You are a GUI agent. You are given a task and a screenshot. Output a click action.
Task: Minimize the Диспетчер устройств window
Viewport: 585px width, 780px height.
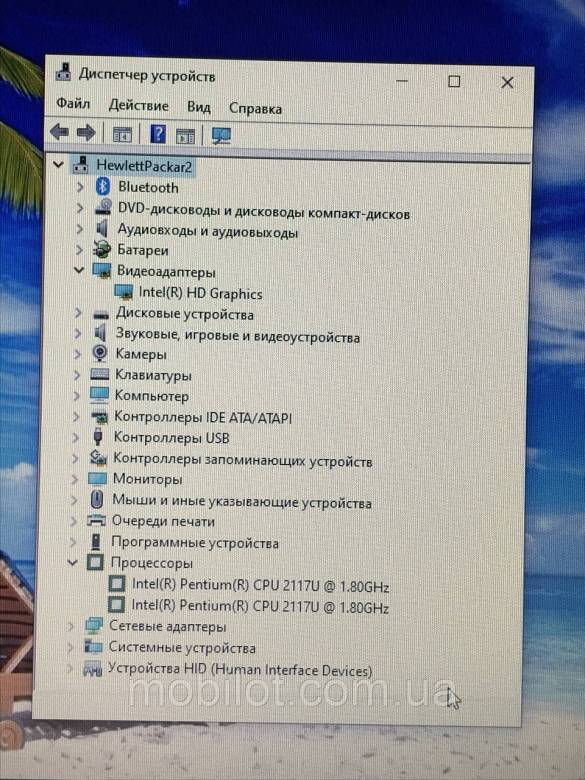point(402,80)
